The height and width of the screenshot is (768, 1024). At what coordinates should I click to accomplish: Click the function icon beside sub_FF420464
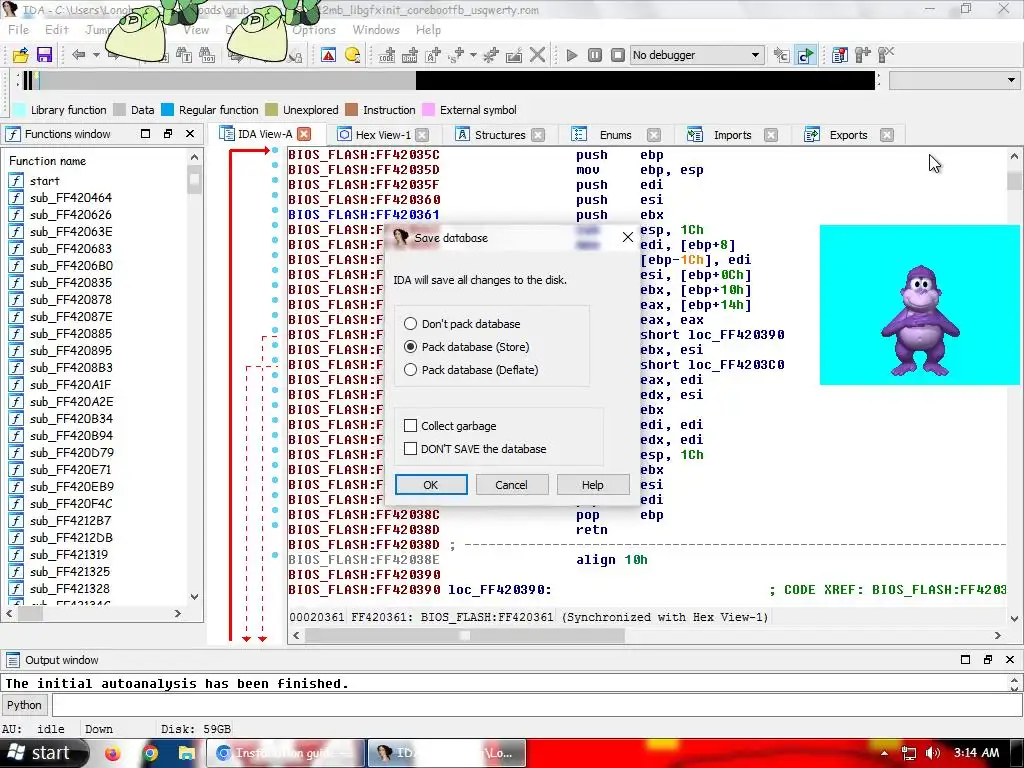tap(16, 198)
